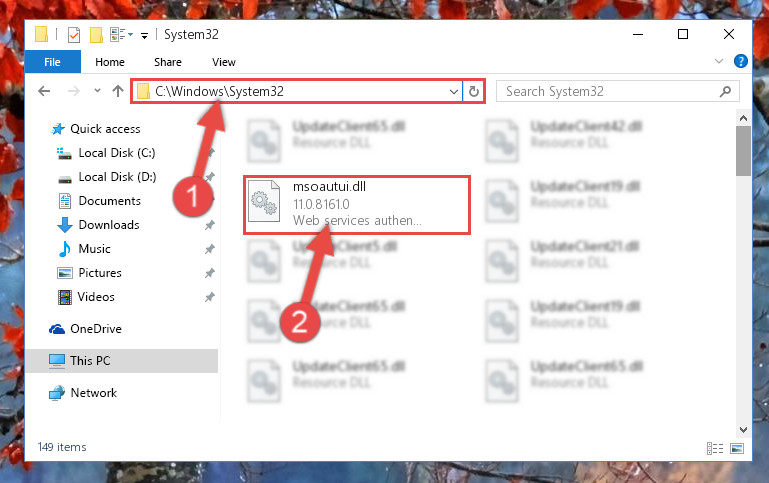Toggle pin beside Pictures folder
Viewport: 769px width, 483px height.
[209, 273]
